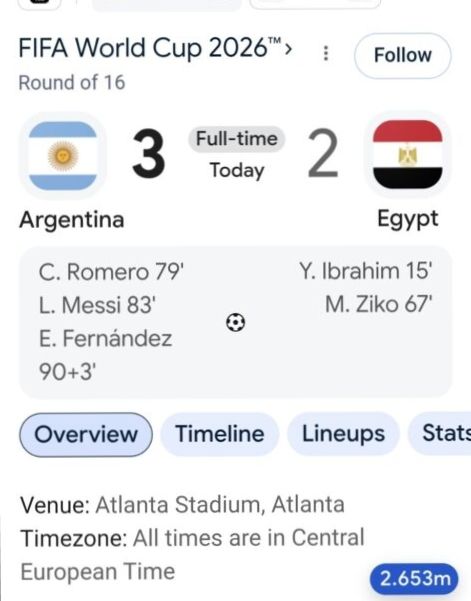This screenshot has width=471, height=601.
Task: Select M. Ziko 67' goal entry
Action: (378, 305)
